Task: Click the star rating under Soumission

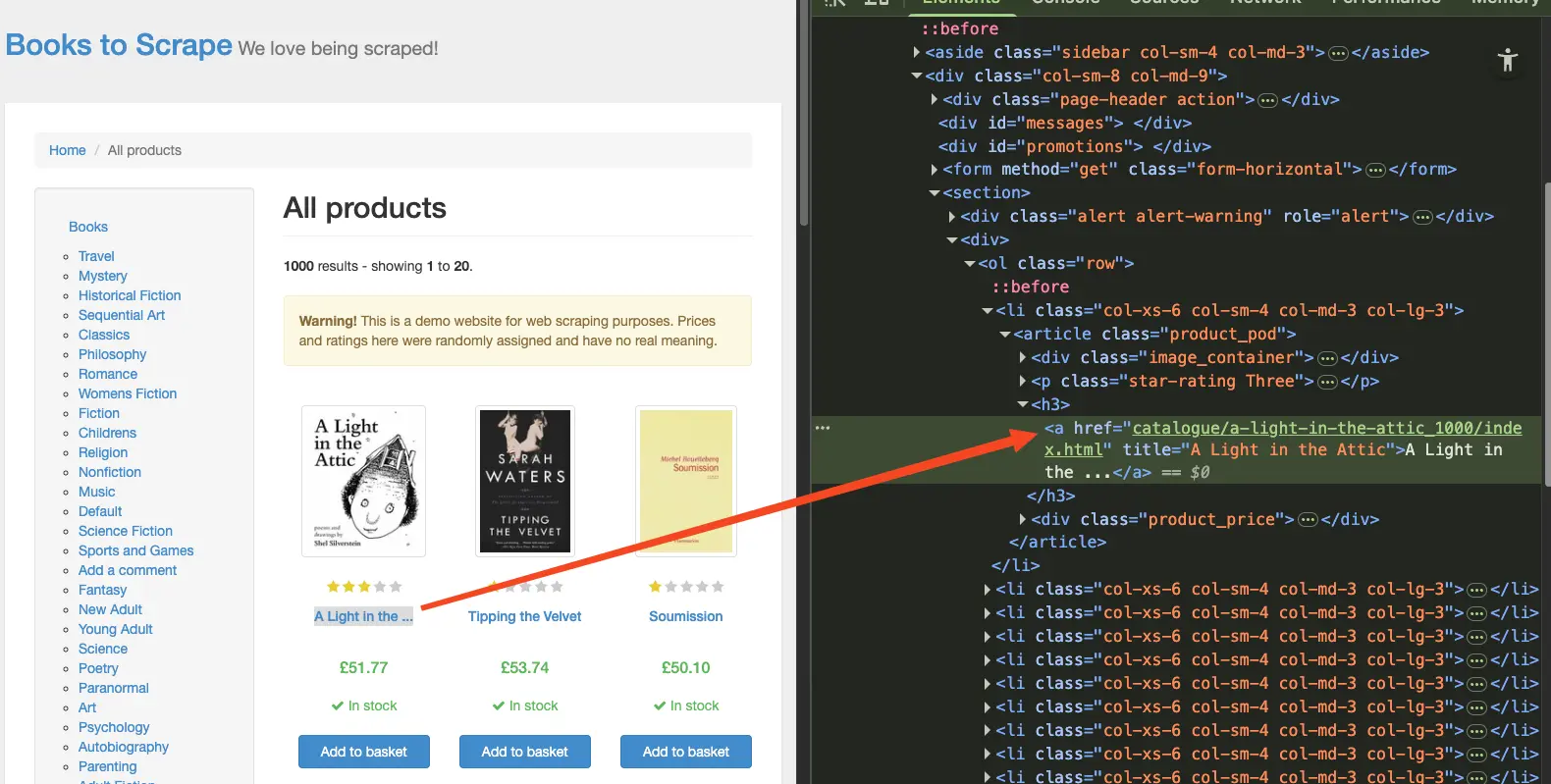Action: [686, 587]
